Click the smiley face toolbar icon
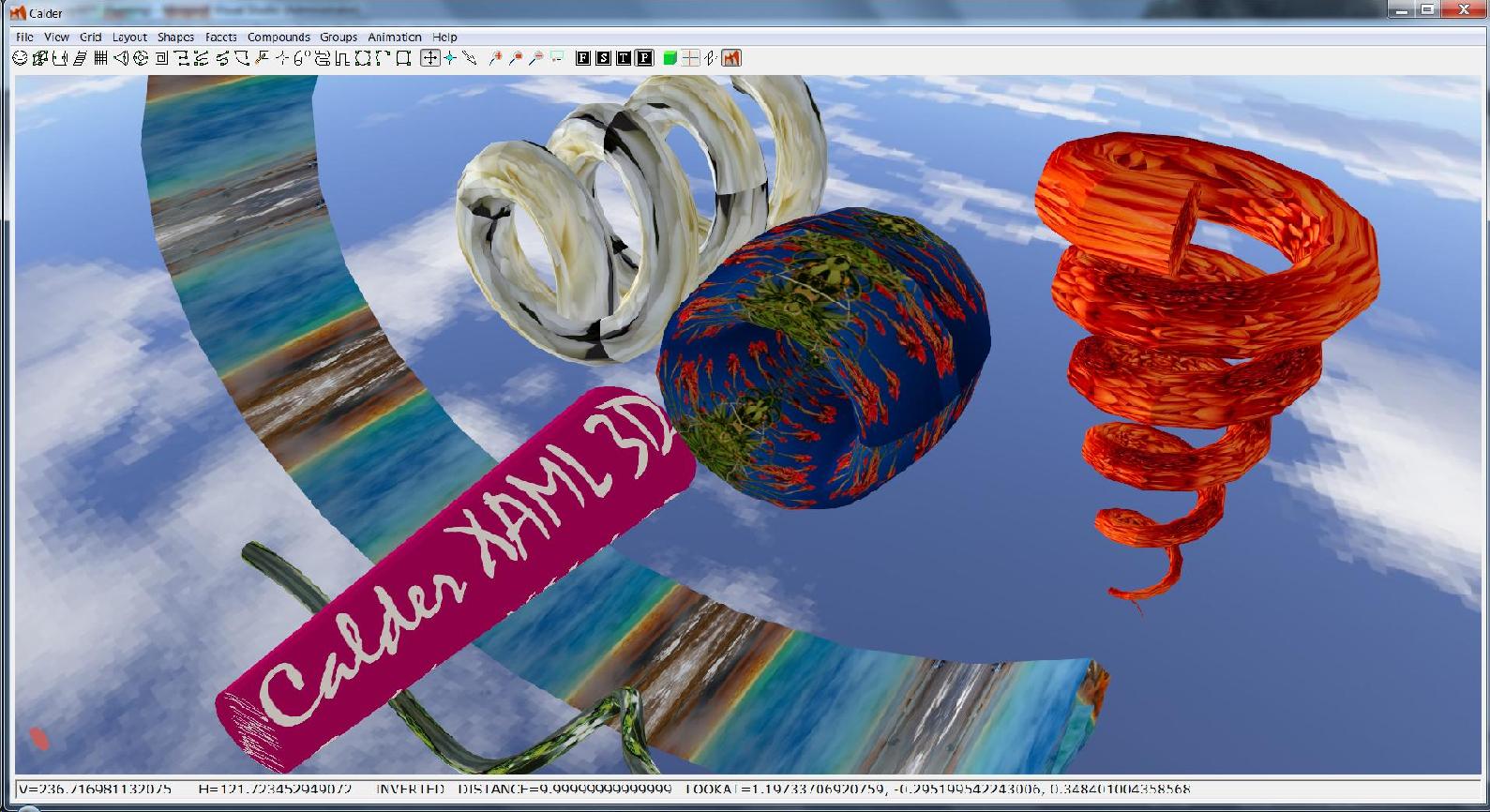 pos(20,58)
